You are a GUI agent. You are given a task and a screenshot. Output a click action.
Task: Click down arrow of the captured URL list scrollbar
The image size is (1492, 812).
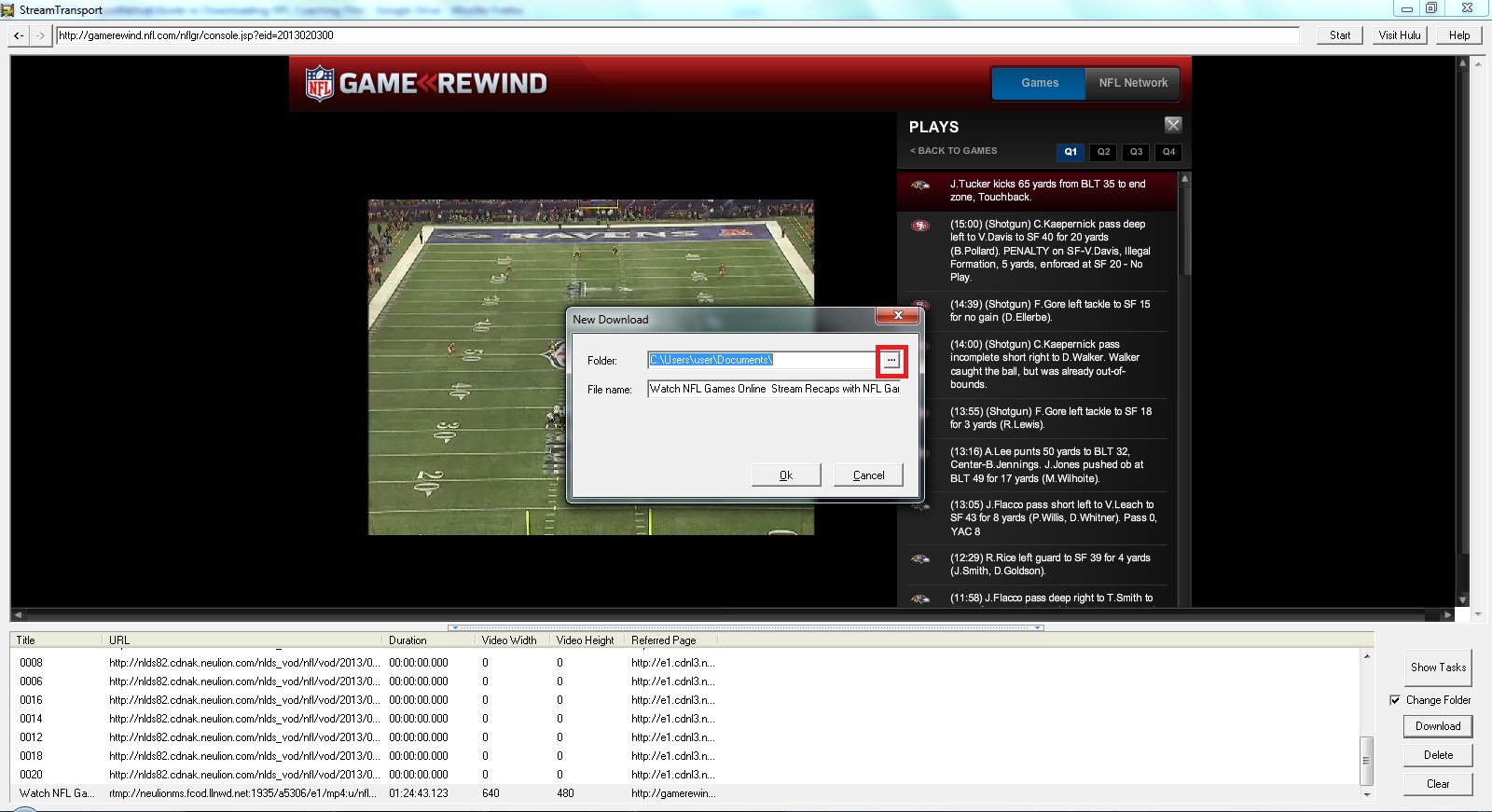pos(1367,794)
